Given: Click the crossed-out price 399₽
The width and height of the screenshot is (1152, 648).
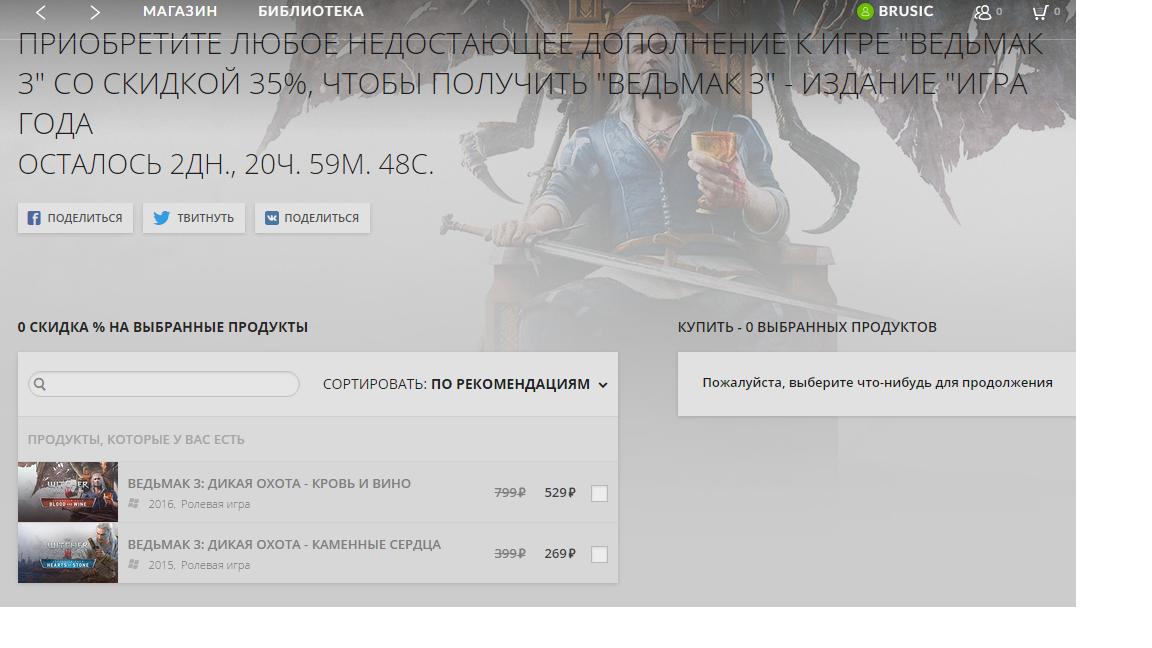Looking at the screenshot, I should pos(510,553).
